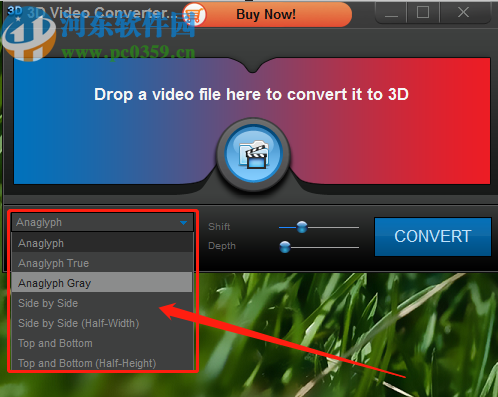Image resolution: width=498 pixels, height=397 pixels.
Task: Click the shopping cart icon beside Buy Now
Action: coord(194,14)
